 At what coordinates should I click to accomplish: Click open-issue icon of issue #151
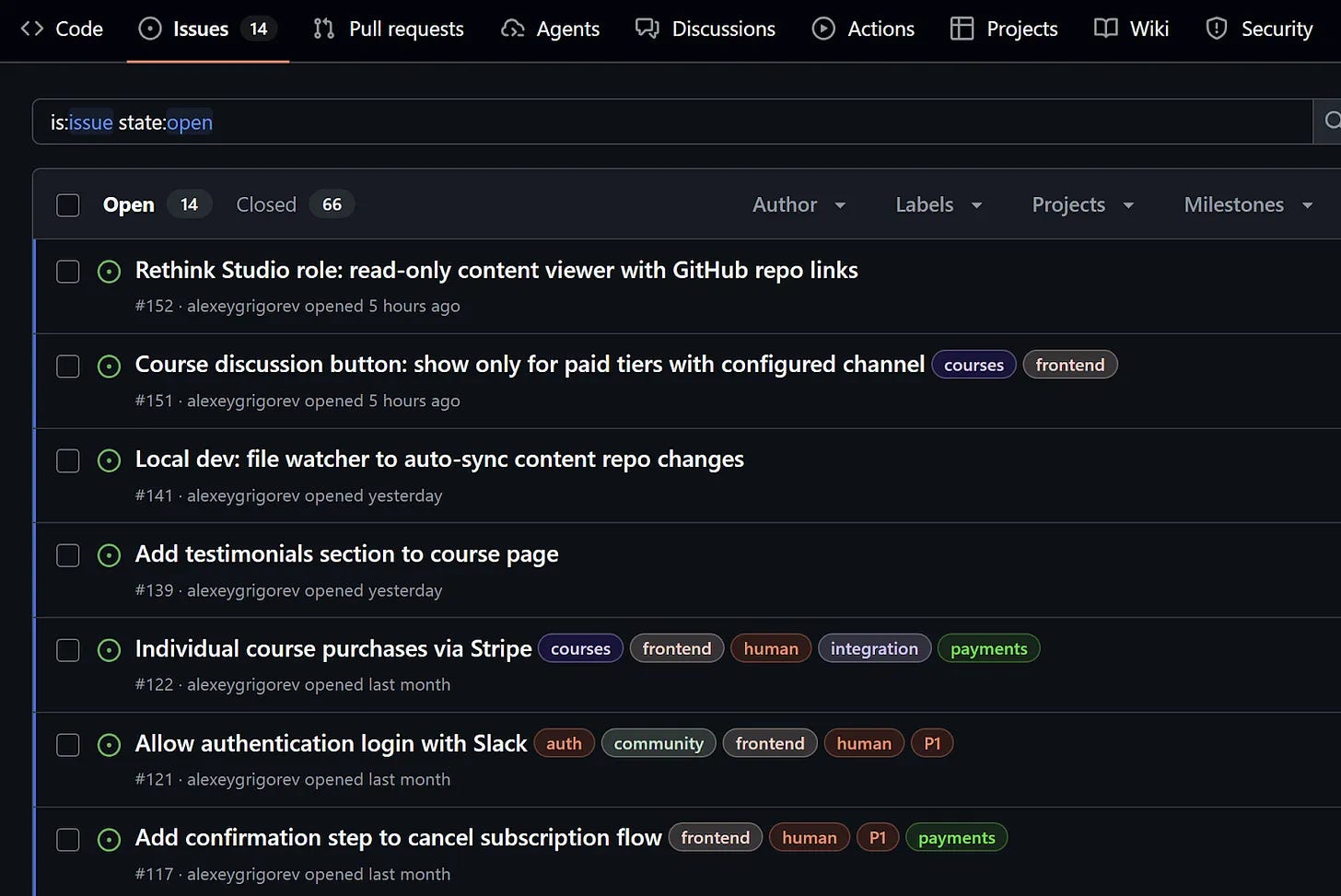tap(109, 367)
